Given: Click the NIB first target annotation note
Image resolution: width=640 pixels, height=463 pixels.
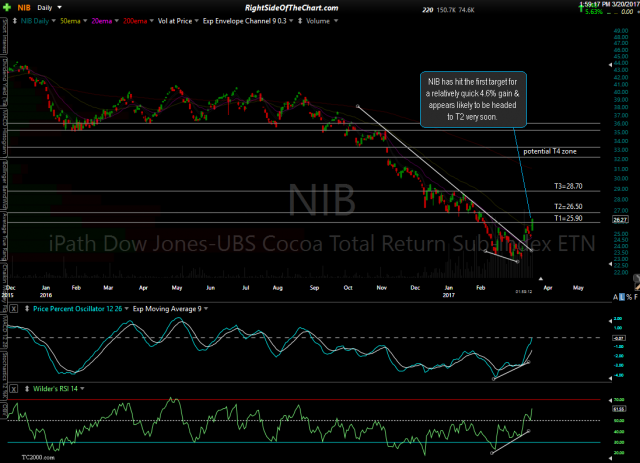Looking at the screenshot, I should 473,100.
